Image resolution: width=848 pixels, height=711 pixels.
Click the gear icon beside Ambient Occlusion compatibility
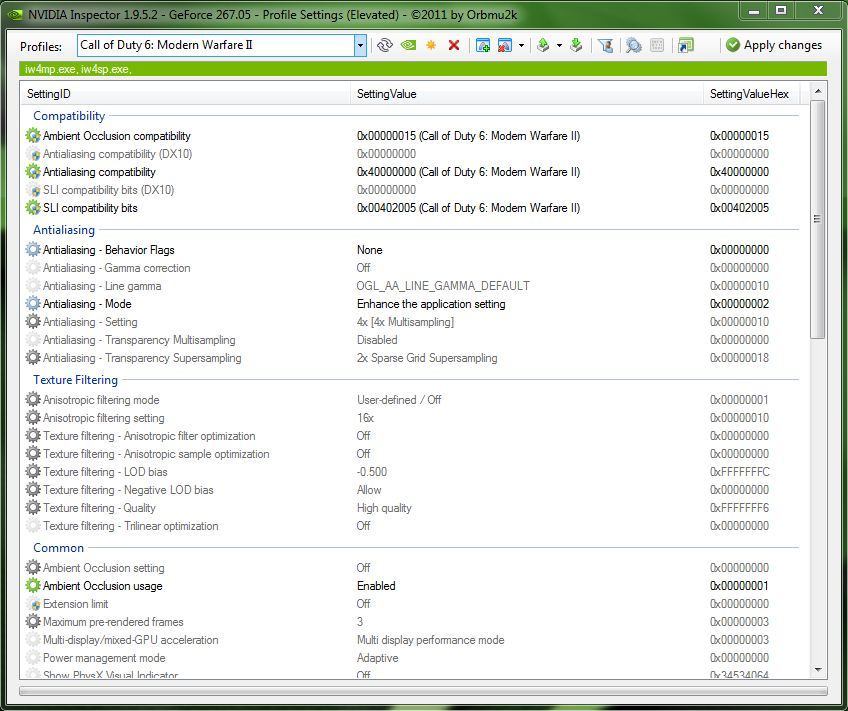[x=33, y=136]
